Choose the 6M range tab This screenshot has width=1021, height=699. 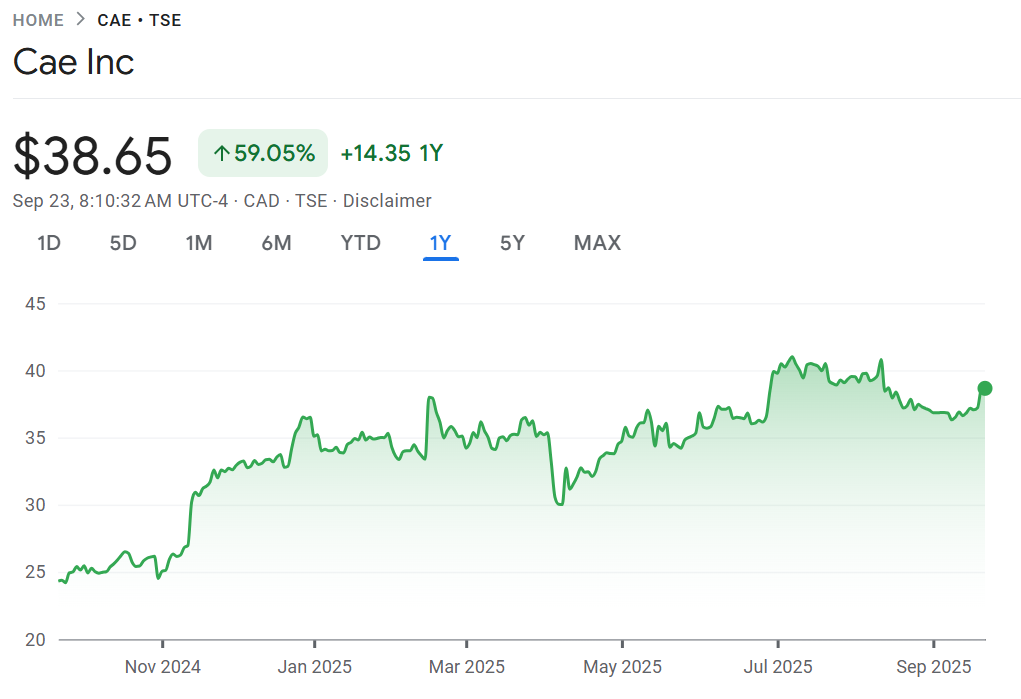pos(276,243)
